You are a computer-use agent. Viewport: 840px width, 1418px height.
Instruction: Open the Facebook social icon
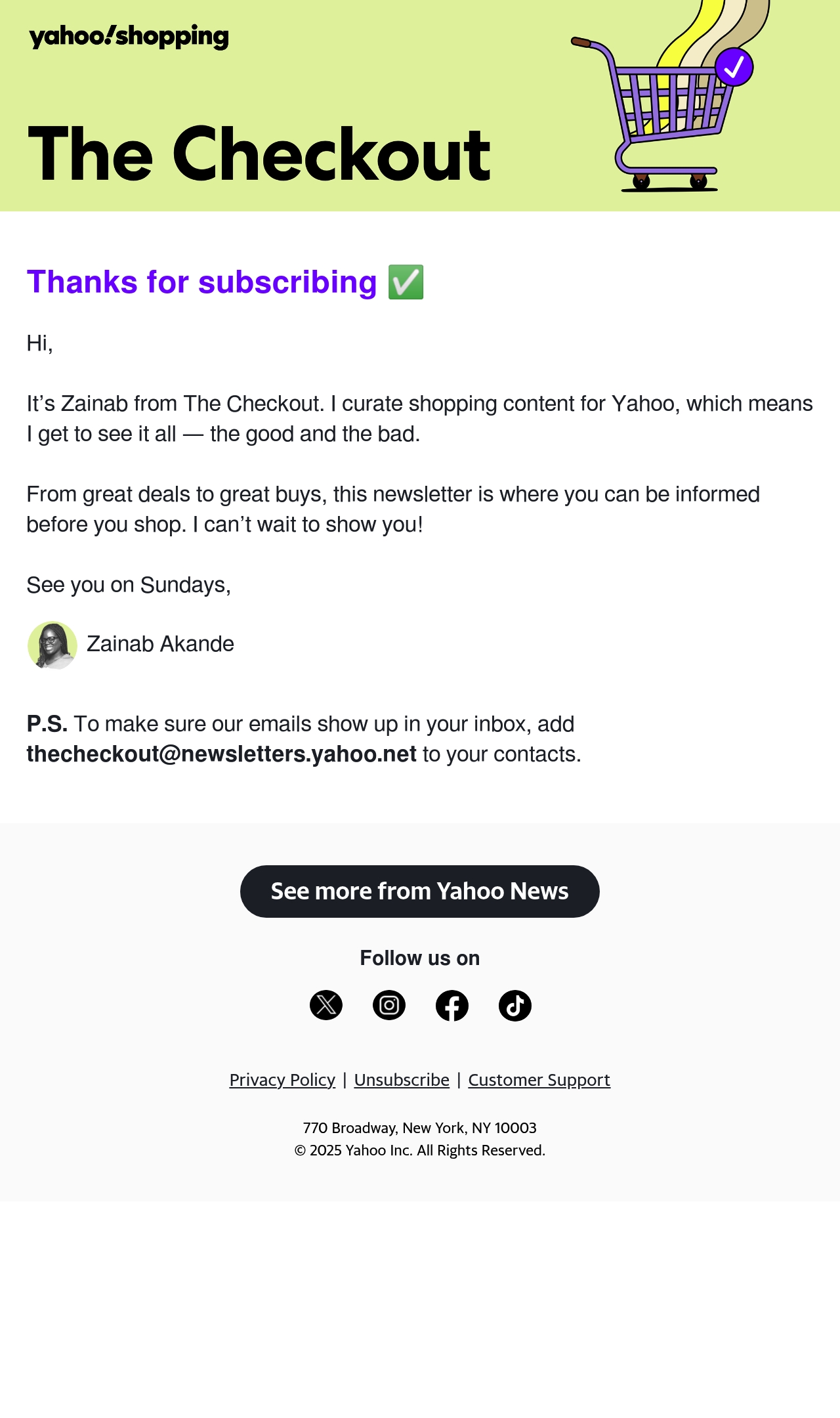pos(452,1005)
